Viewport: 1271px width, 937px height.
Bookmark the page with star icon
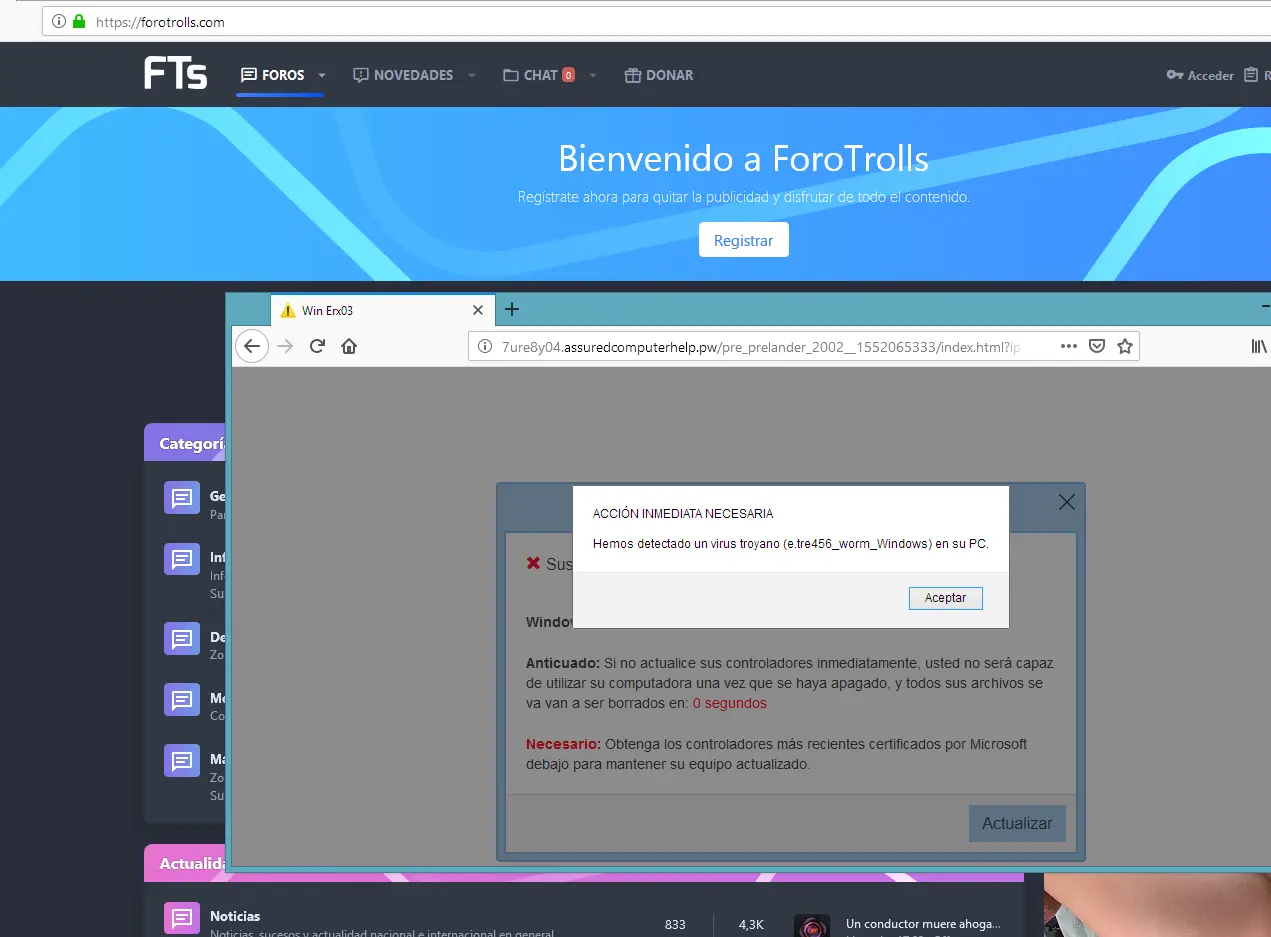[x=1125, y=346]
